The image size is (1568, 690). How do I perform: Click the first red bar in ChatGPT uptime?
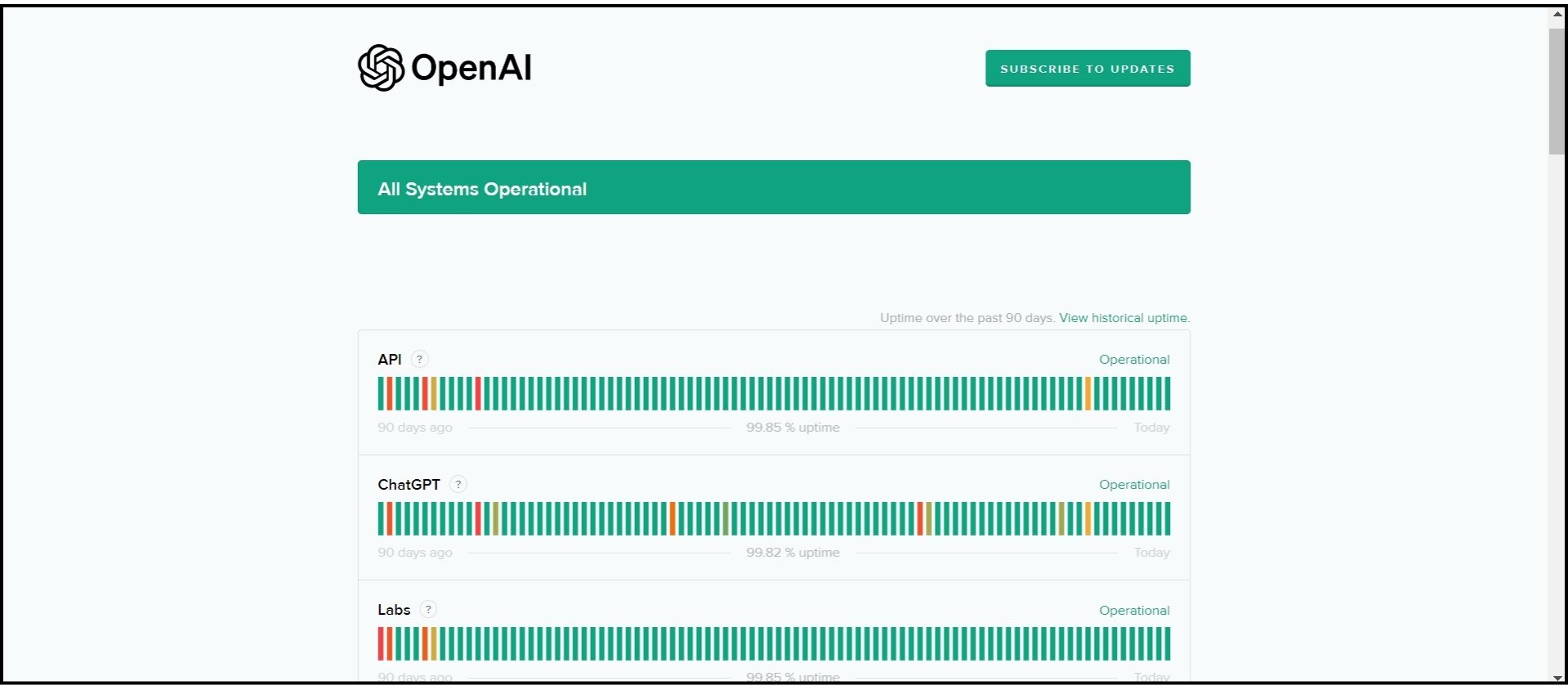pos(389,518)
